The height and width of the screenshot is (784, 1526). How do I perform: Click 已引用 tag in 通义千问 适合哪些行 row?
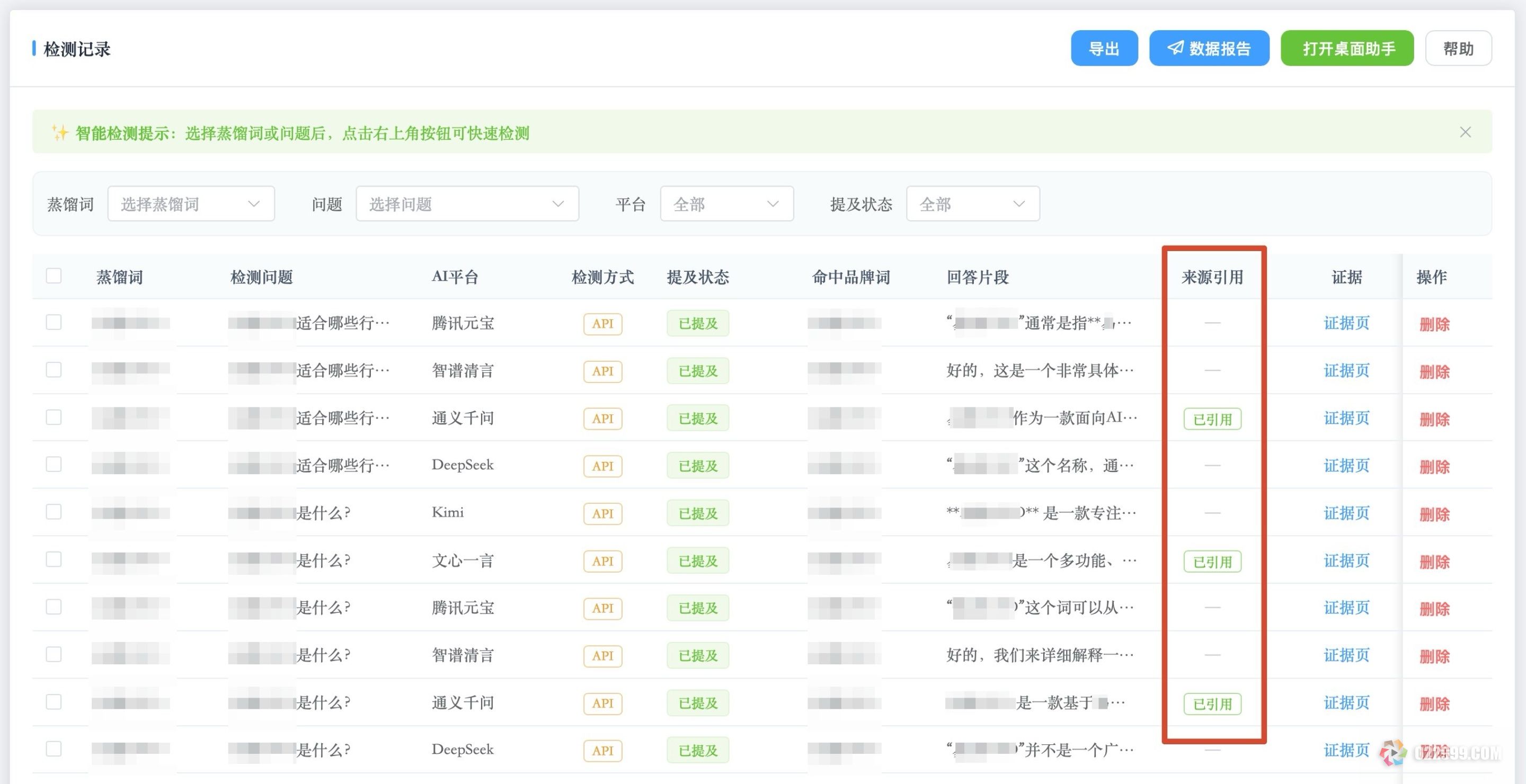point(1212,419)
